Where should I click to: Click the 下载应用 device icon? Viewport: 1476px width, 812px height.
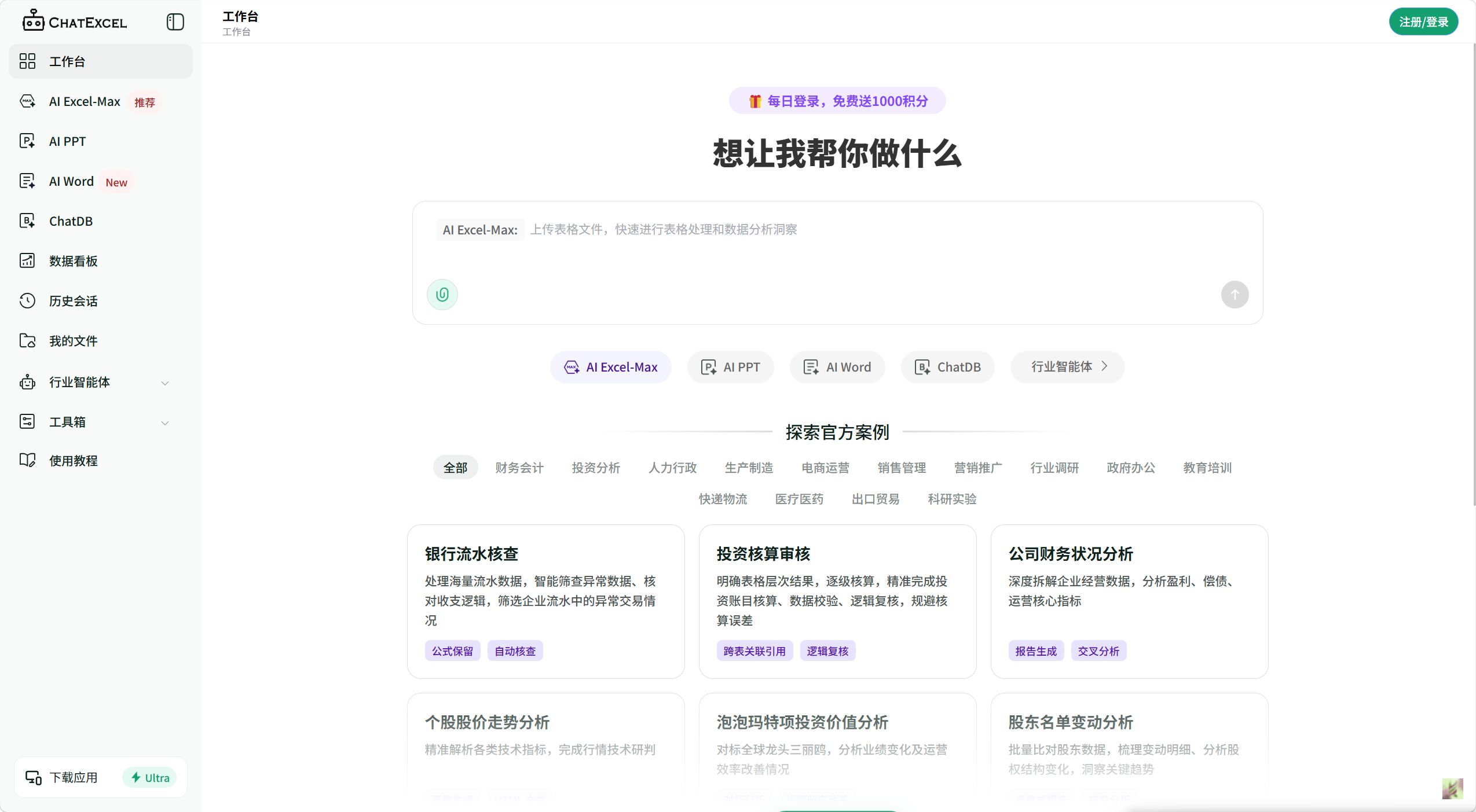pyautogui.click(x=33, y=777)
